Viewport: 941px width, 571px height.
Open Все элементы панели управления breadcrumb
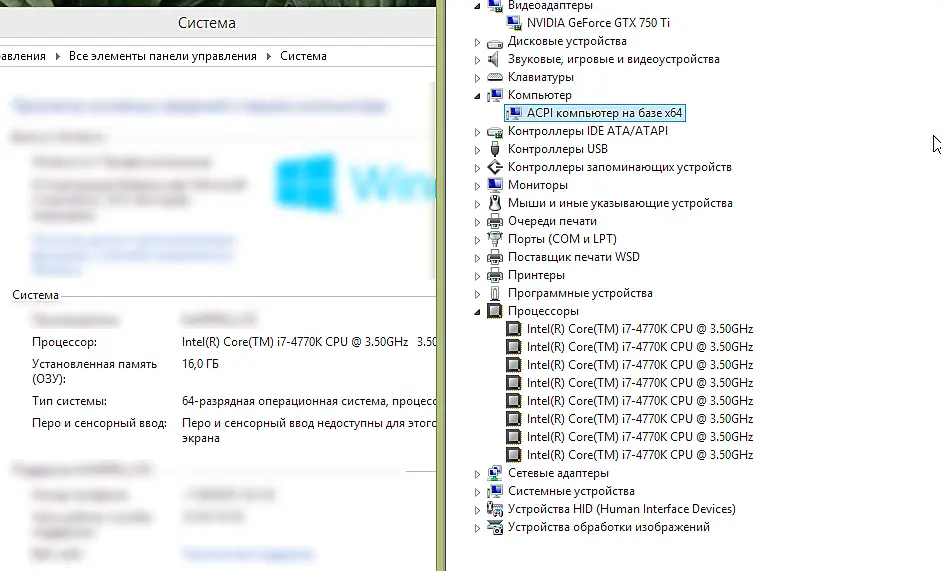(x=163, y=56)
